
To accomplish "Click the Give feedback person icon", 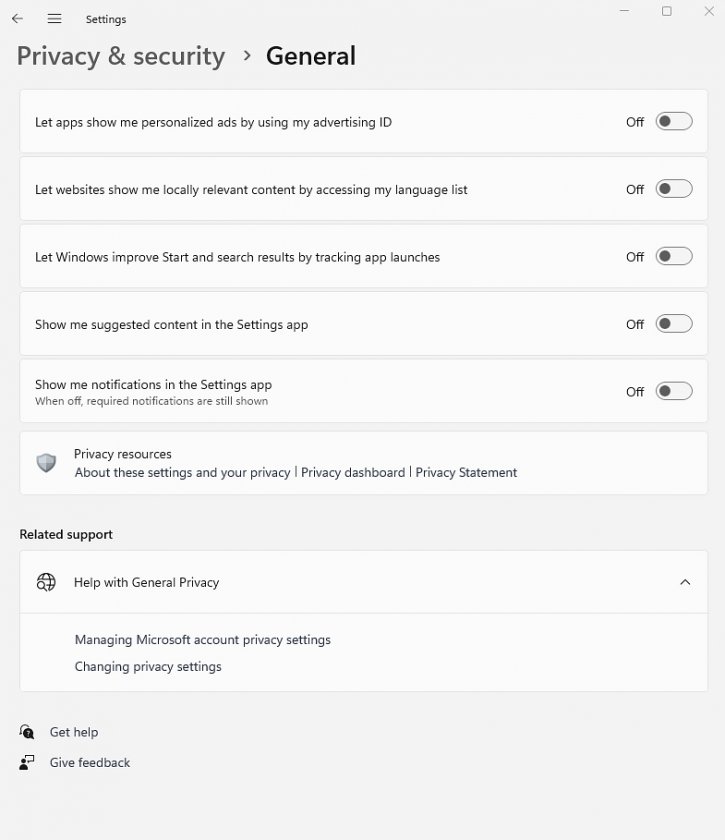I will [27, 762].
